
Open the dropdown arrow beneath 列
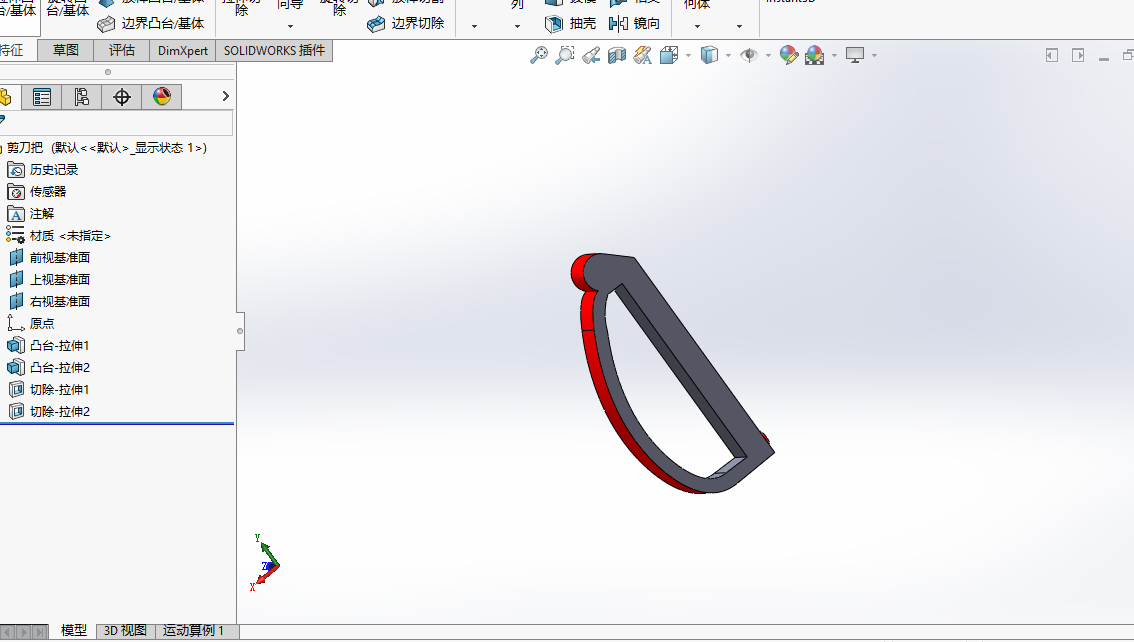517,27
